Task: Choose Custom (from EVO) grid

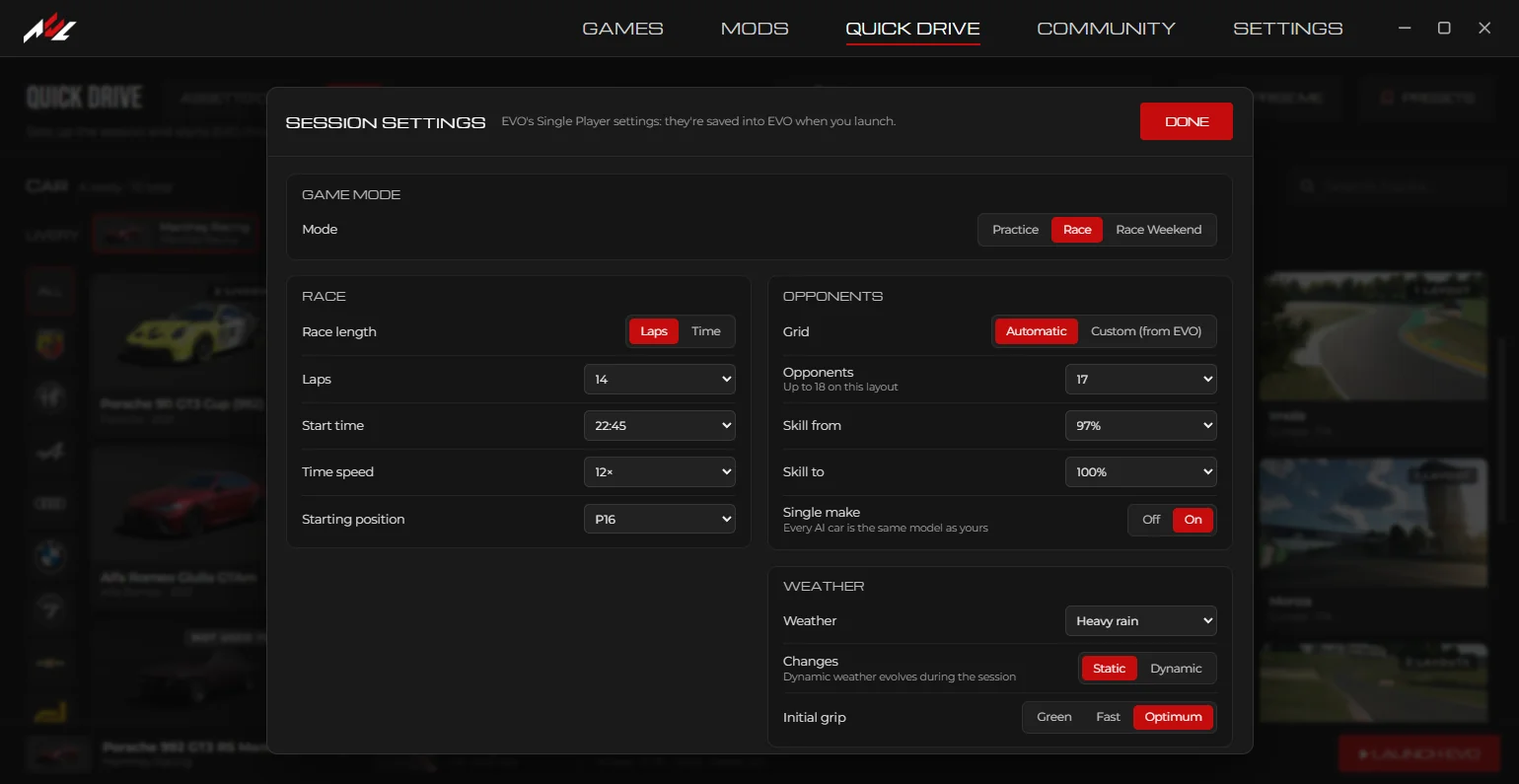Action: pyautogui.click(x=1146, y=331)
